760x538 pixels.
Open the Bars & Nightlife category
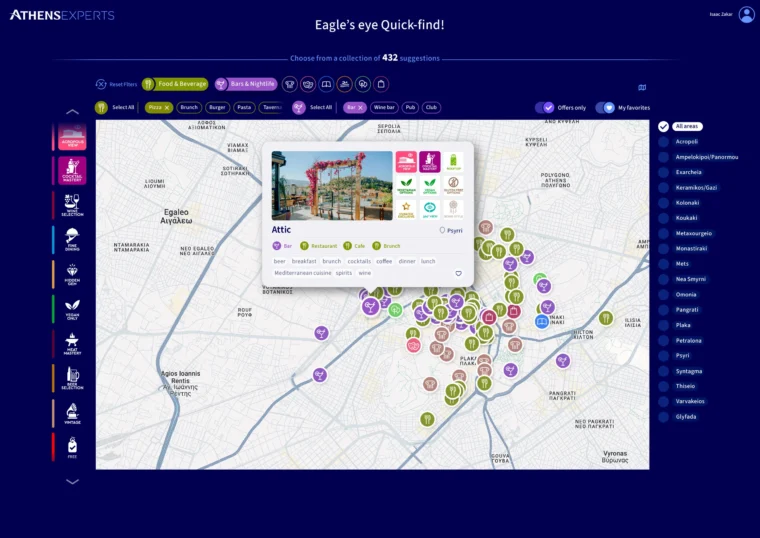click(244, 84)
